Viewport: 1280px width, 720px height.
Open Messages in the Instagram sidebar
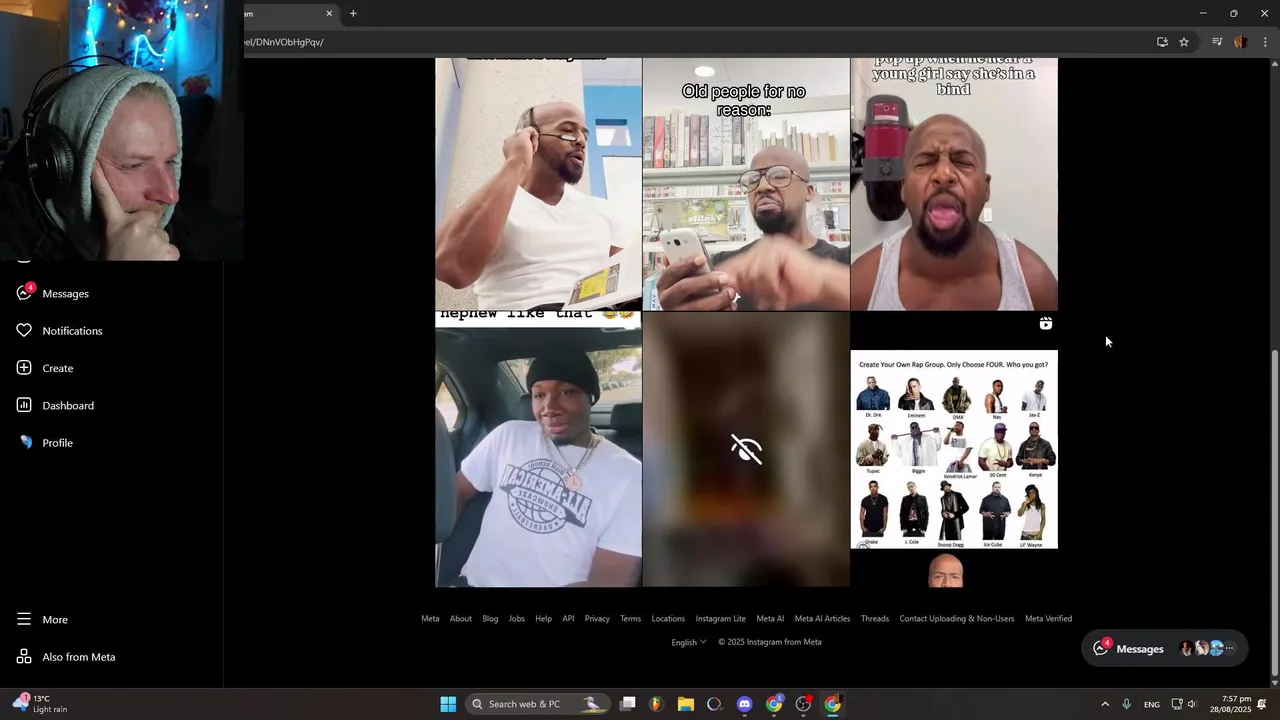tap(54, 293)
